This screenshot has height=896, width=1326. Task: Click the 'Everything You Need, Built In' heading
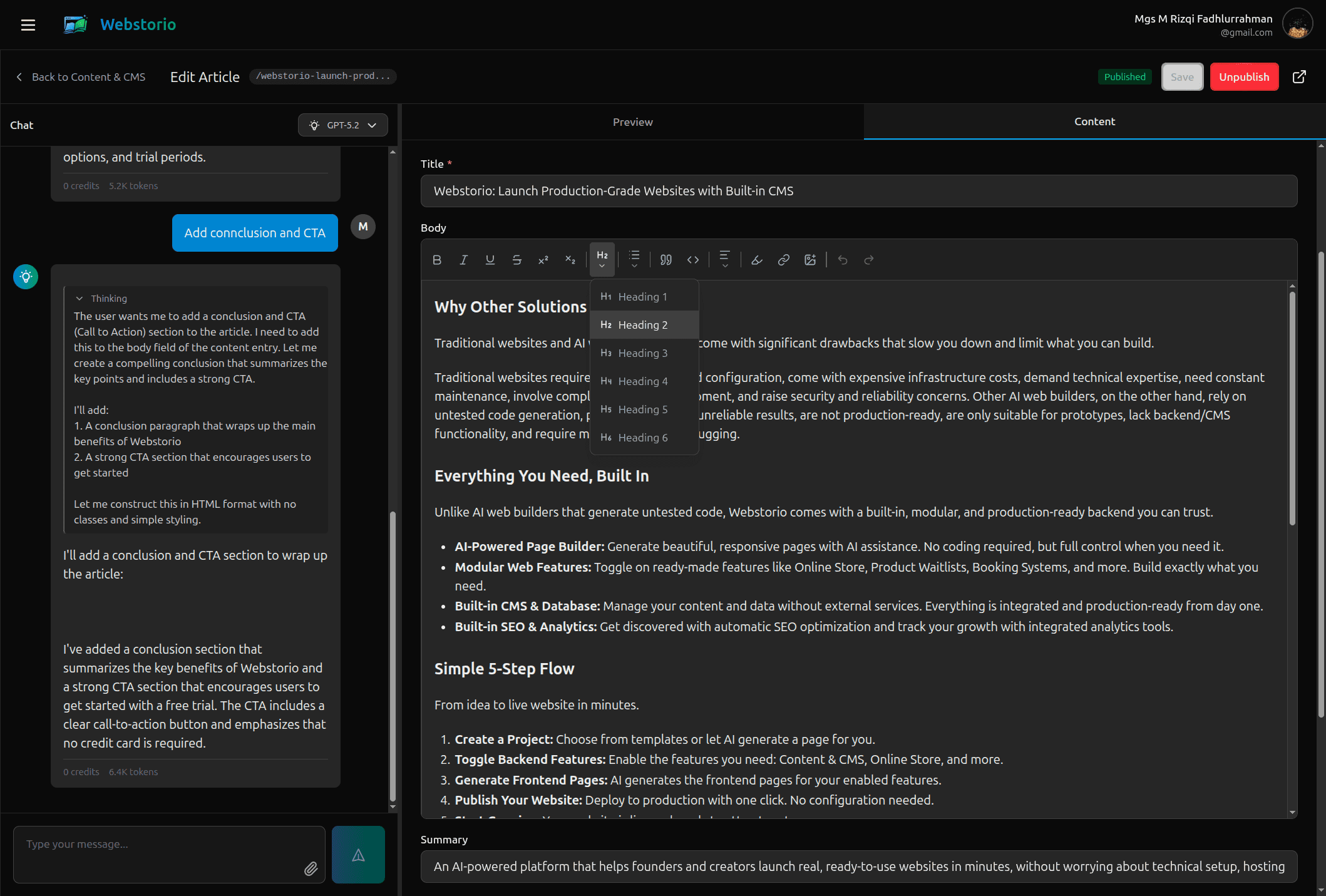tap(542, 476)
